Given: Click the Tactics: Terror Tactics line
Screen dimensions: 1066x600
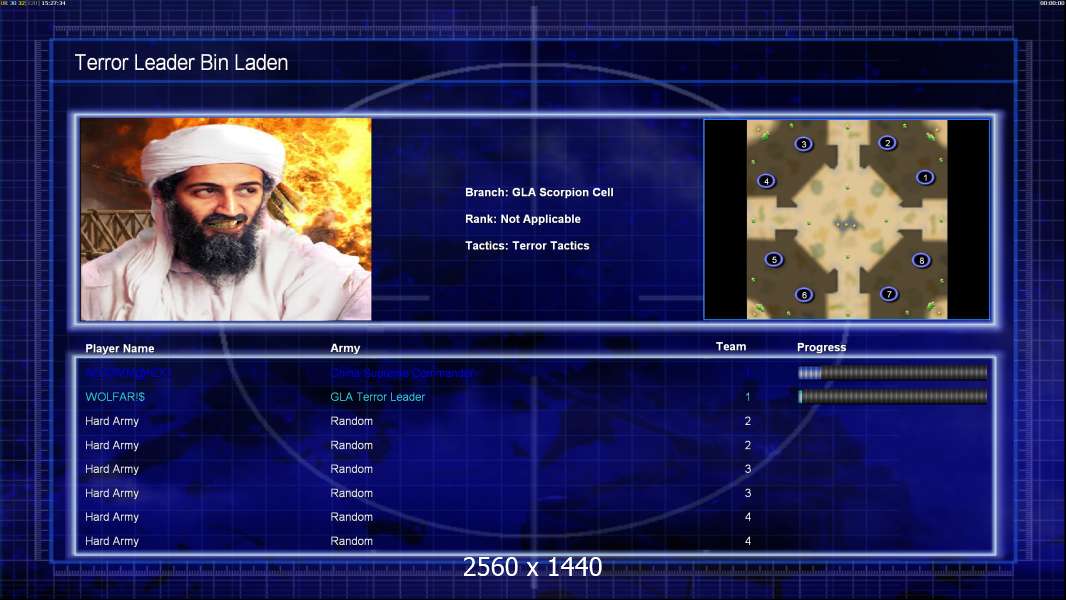Looking at the screenshot, I should pos(527,245).
